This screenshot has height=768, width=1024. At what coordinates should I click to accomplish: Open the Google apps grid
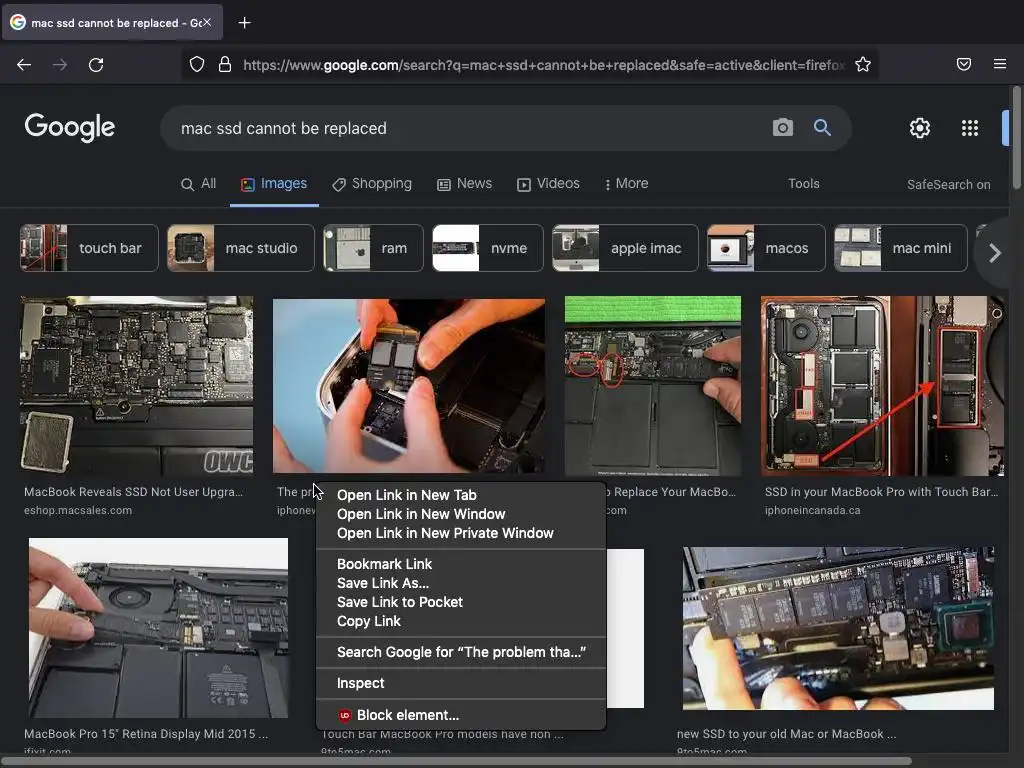(x=970, y=128)
